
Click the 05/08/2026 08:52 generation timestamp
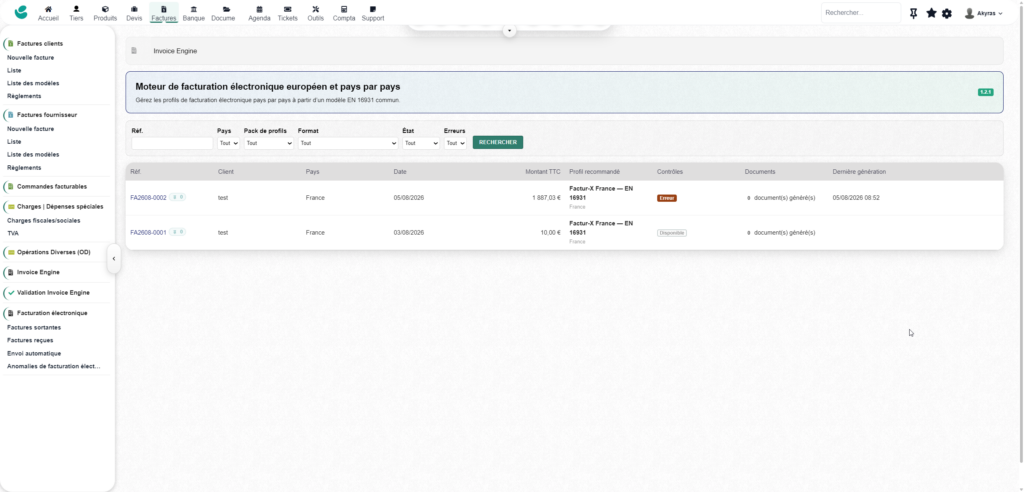856,197
